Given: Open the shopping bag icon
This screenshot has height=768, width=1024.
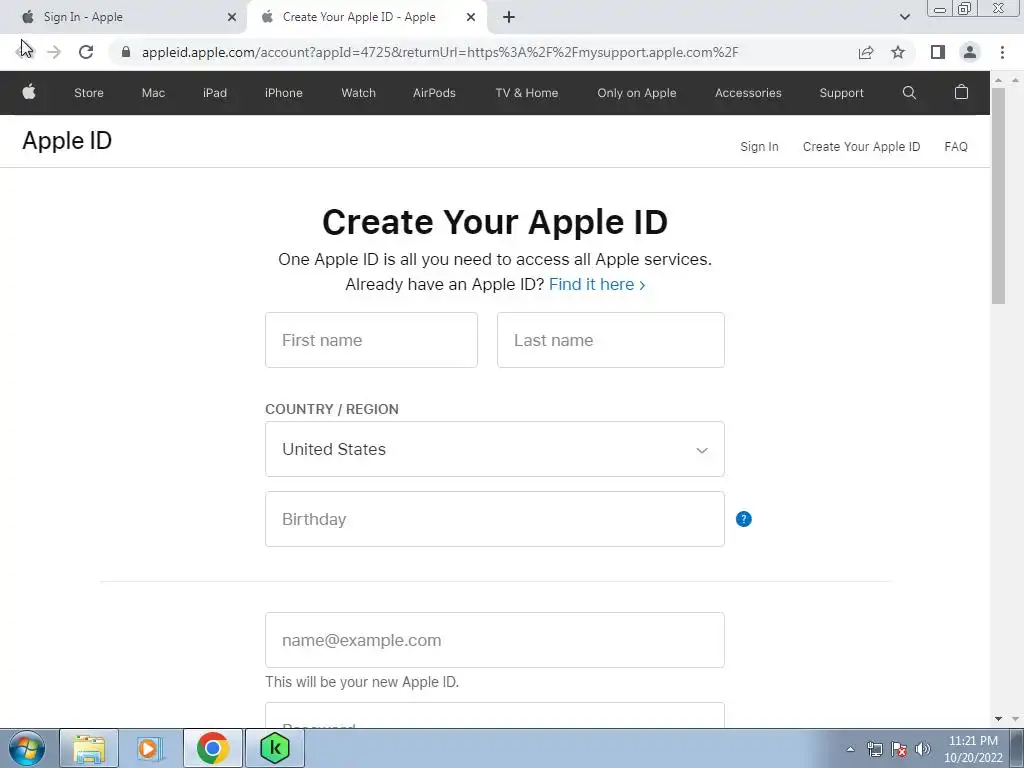Looking at the screenshot, I should pyautogui.click(x=961, y=92).
